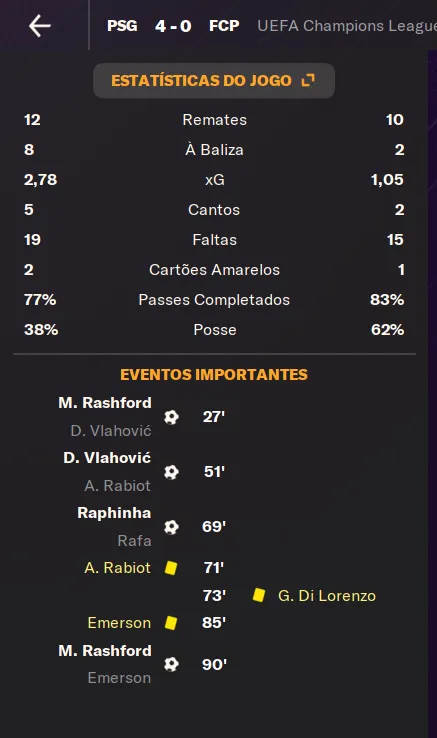This screenshot has width=437, height=738.
Task: Select PSG team name in header
Action: point(122,25)
